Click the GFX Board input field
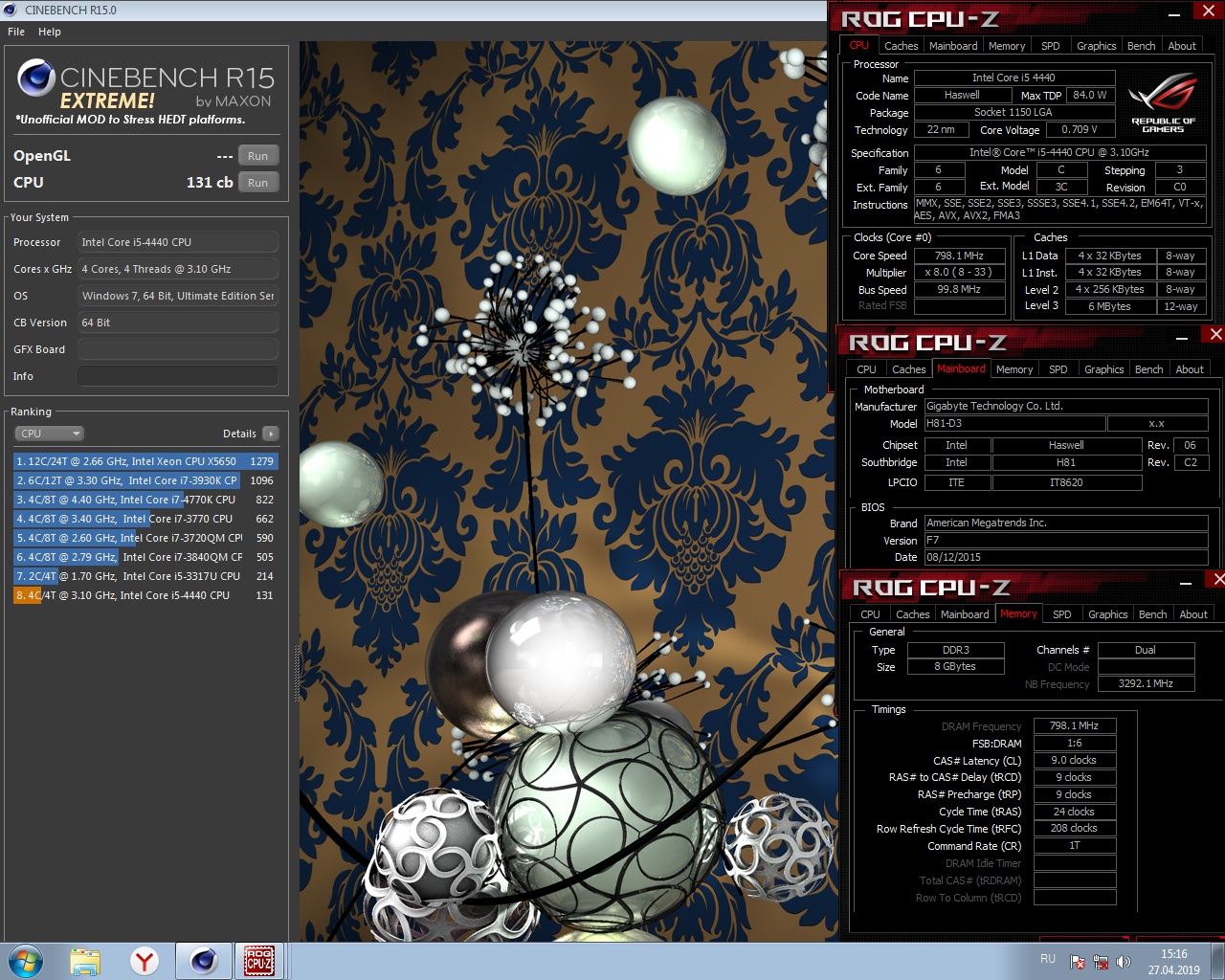Image resolution: width=1225 pixels, height=980 pixels. [178, 349]
